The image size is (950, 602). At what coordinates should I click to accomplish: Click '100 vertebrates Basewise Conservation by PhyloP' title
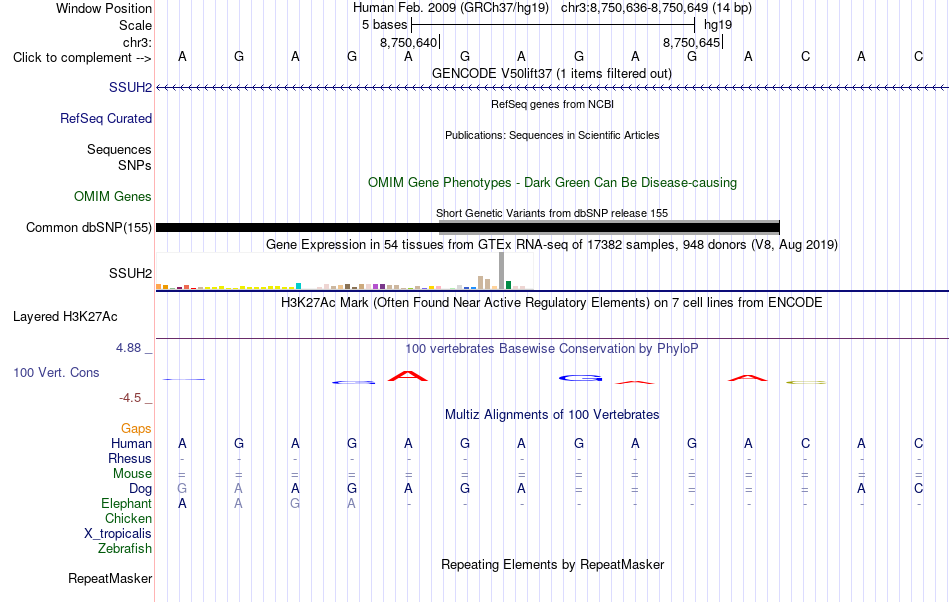point(552,348)
